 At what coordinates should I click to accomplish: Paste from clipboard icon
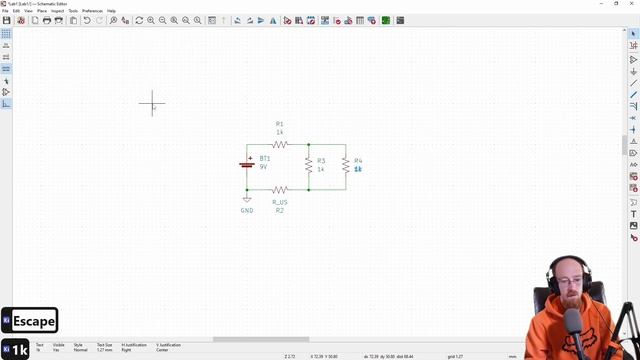point(73,20)
